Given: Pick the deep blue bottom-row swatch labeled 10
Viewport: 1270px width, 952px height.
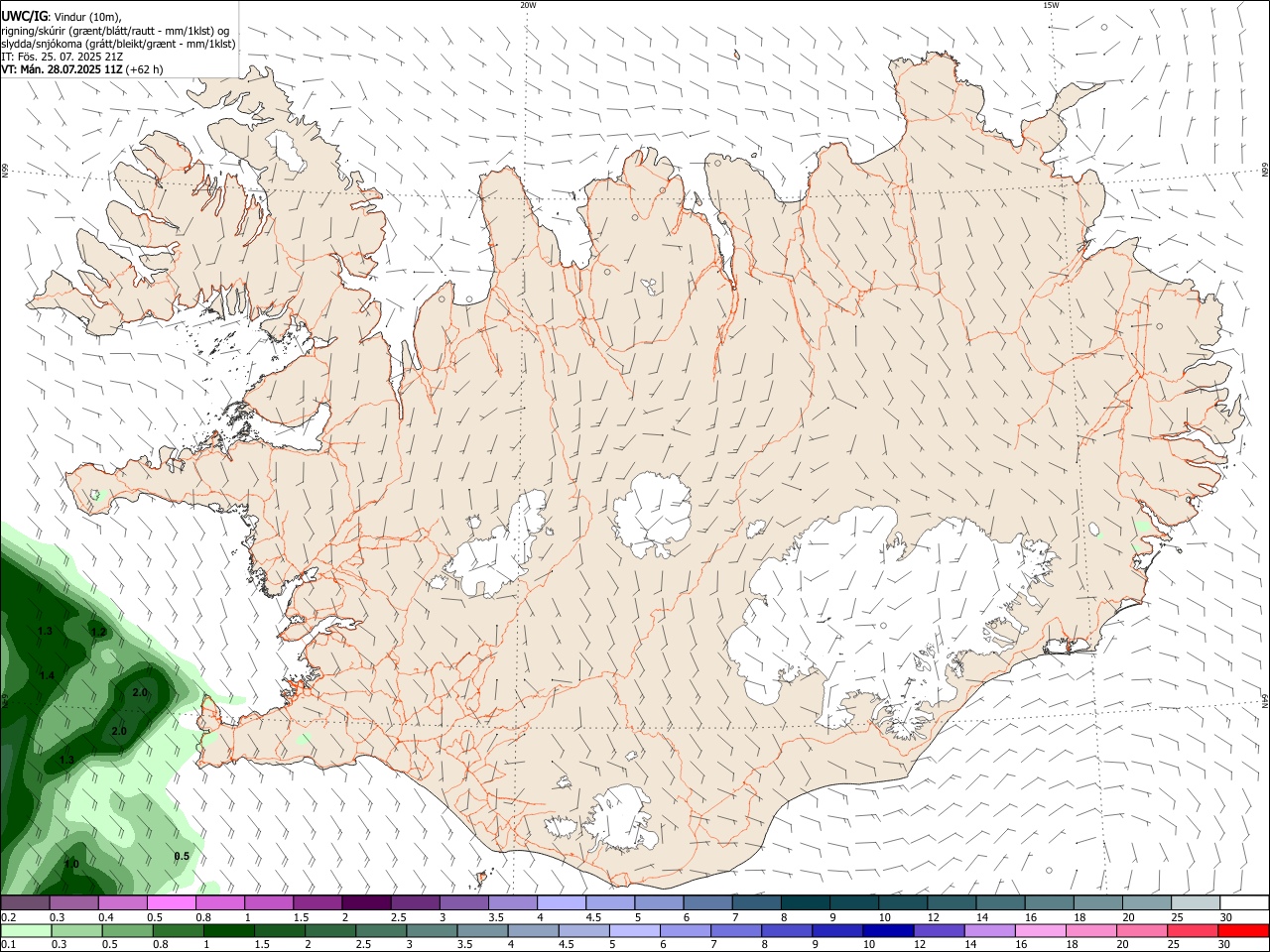Looking at the screenshot, I should (887, 931).
